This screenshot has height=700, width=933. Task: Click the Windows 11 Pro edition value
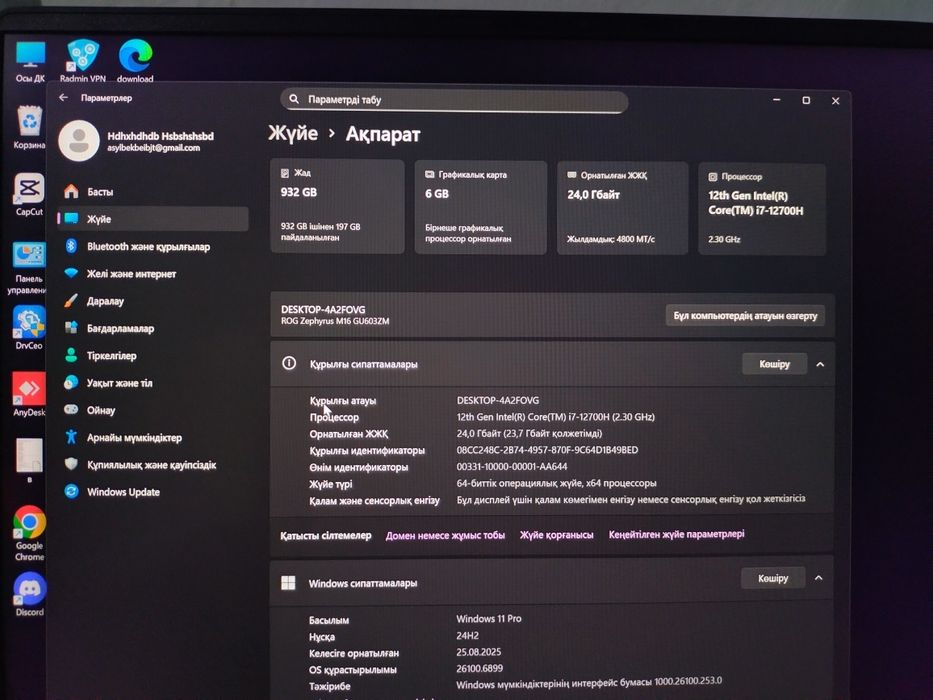coord(489,619)
